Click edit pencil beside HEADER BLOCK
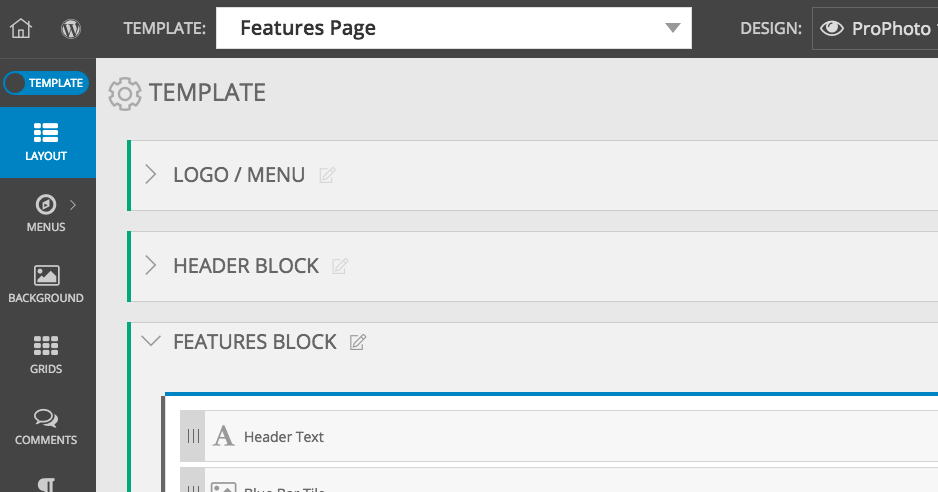 point(340,266)
